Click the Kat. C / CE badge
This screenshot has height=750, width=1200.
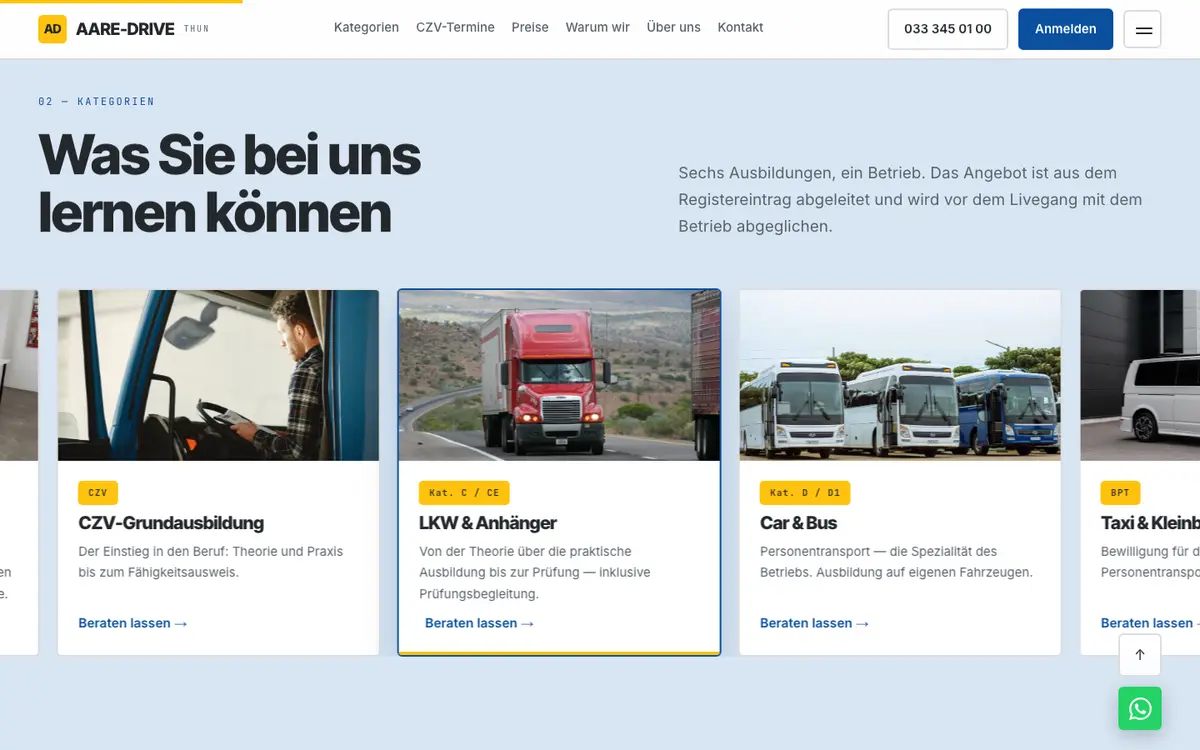[x=464, y=493]
